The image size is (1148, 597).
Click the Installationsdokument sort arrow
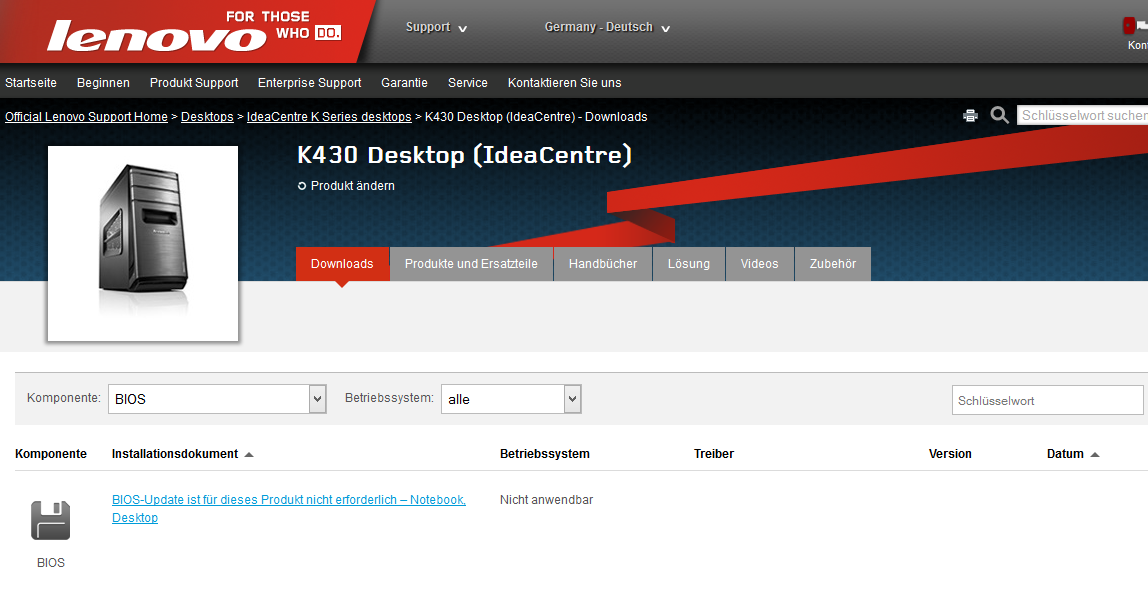pyautogui.click(x=249, y=455)
